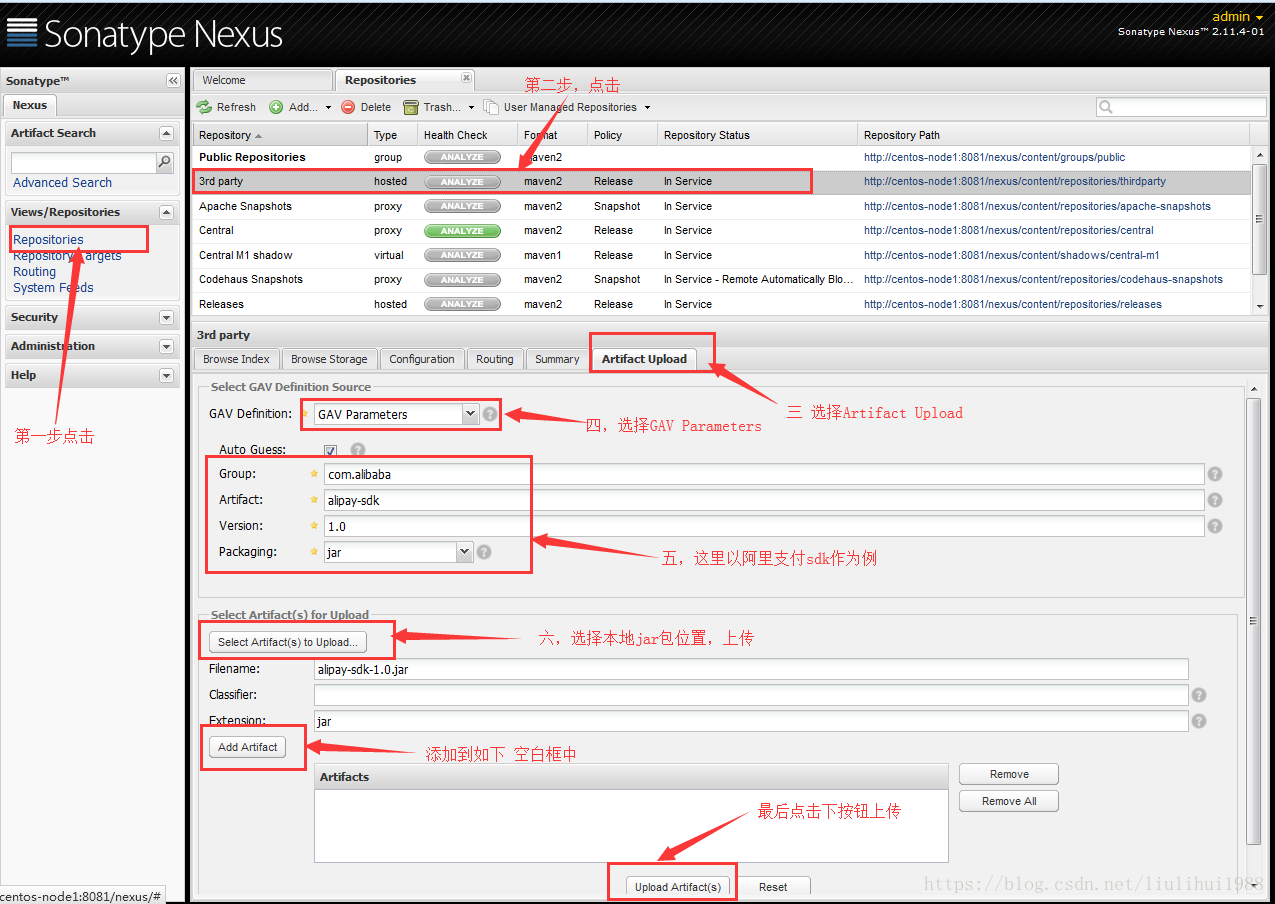
Task: Toggle the Auto Guess checkbox
Action: pyautogui.click(x=330, y=451)
